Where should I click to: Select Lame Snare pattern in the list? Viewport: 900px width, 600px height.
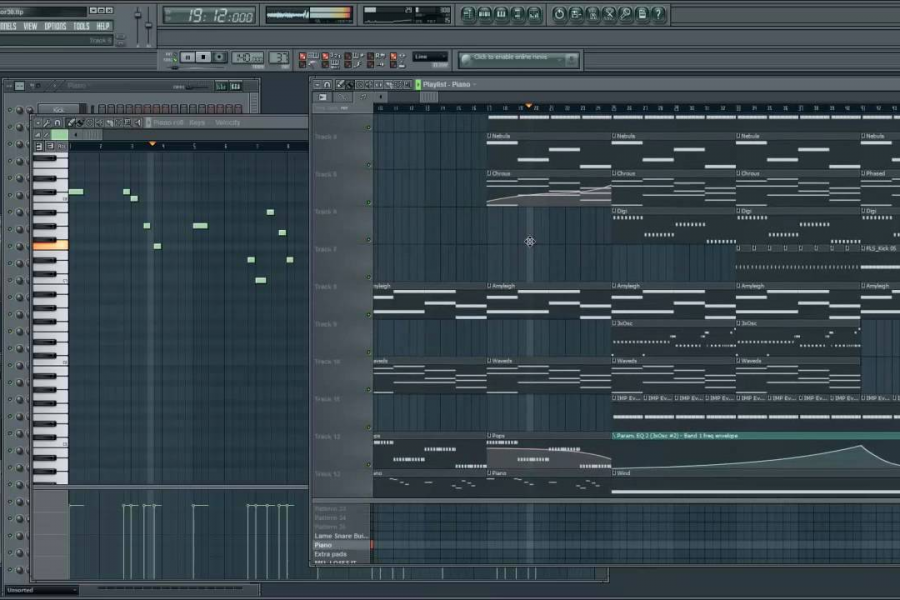click(342, 536)
